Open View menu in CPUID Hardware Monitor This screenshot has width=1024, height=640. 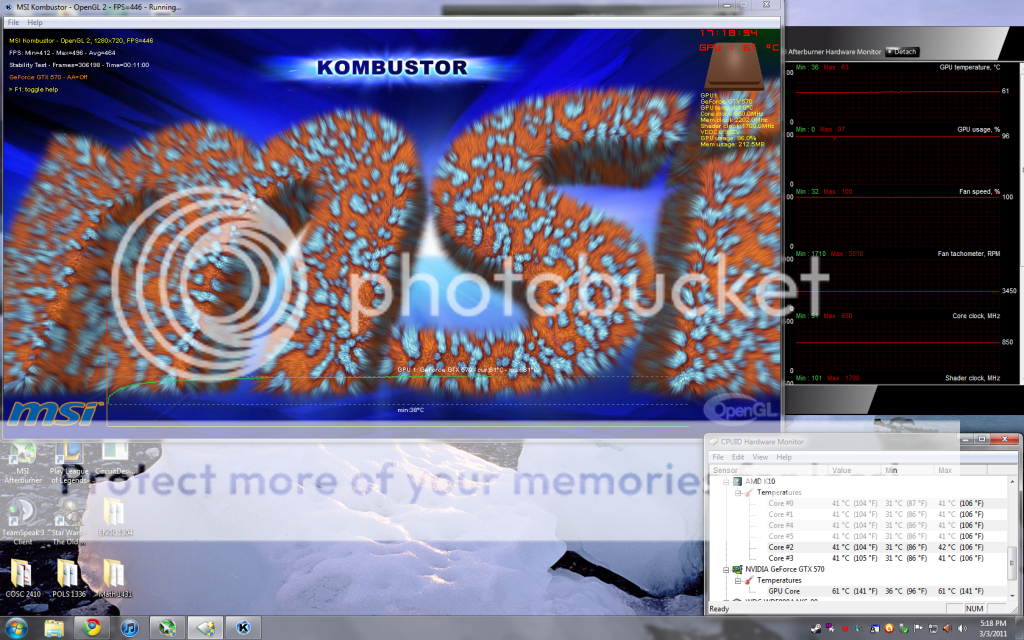coord(760,457)
